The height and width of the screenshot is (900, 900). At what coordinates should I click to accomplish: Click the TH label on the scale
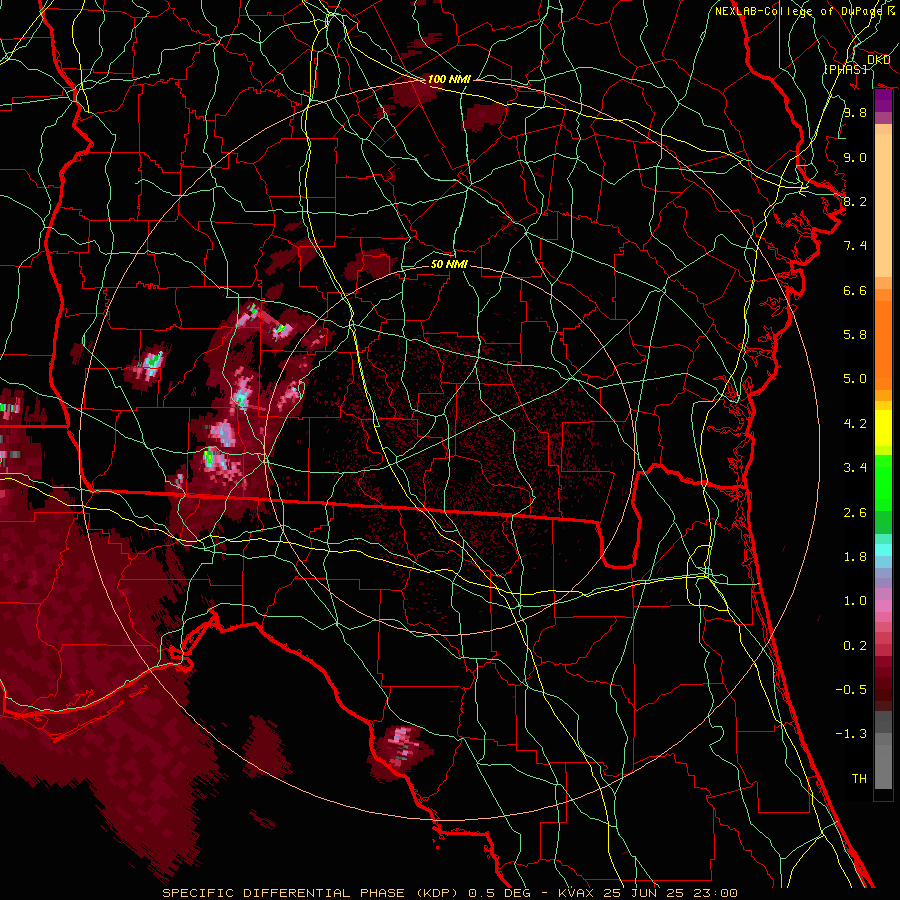pyautogui.click(x=859, y=779)
